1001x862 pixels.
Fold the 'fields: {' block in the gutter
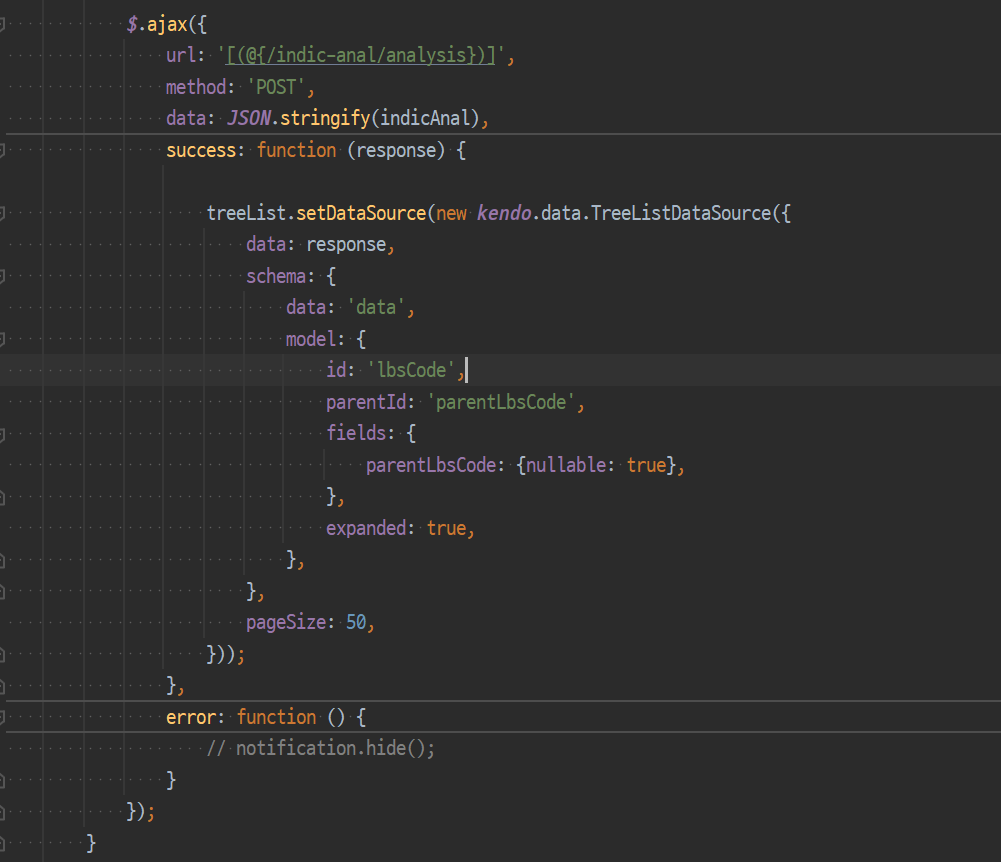point(2,434)
